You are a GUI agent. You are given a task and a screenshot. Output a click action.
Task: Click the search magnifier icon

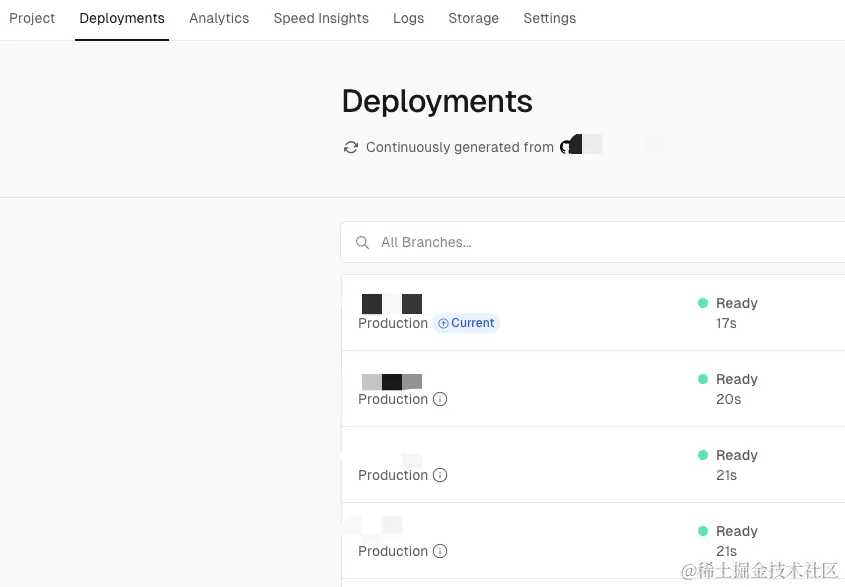click(x=363, y=242)
